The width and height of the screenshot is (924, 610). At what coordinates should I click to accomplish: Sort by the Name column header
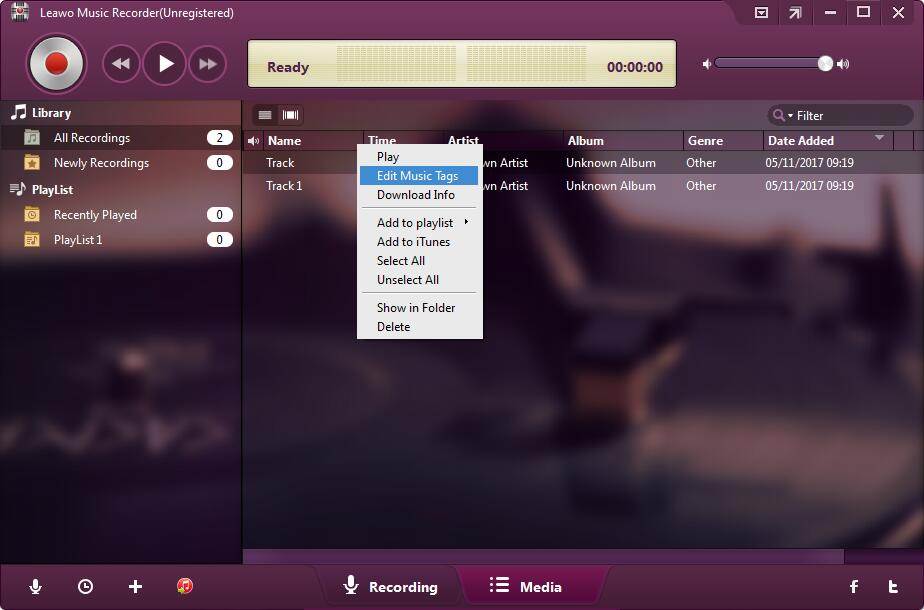tap(313, 140)
